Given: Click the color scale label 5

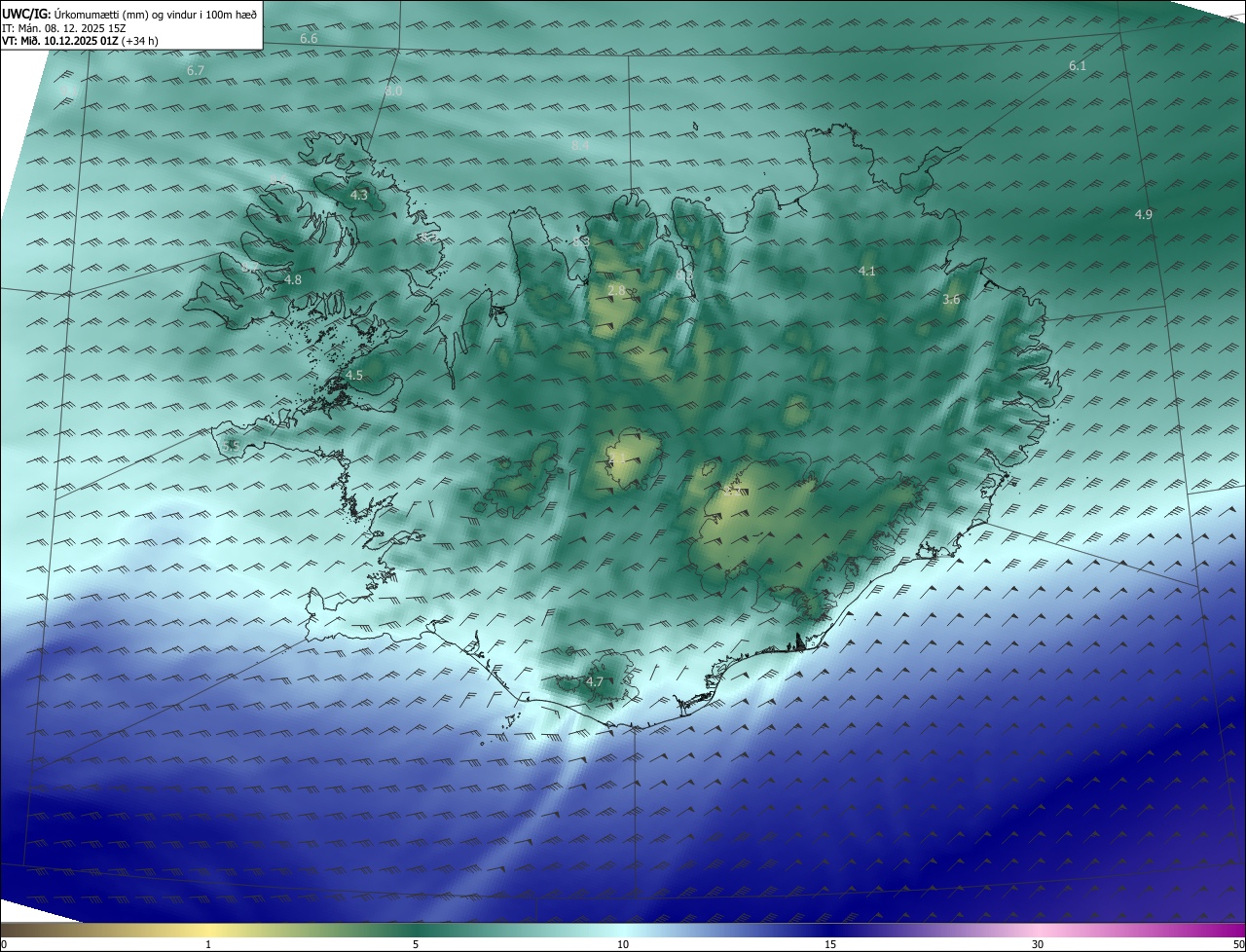Looking at the screenshot, I should (x=416, y=944).
